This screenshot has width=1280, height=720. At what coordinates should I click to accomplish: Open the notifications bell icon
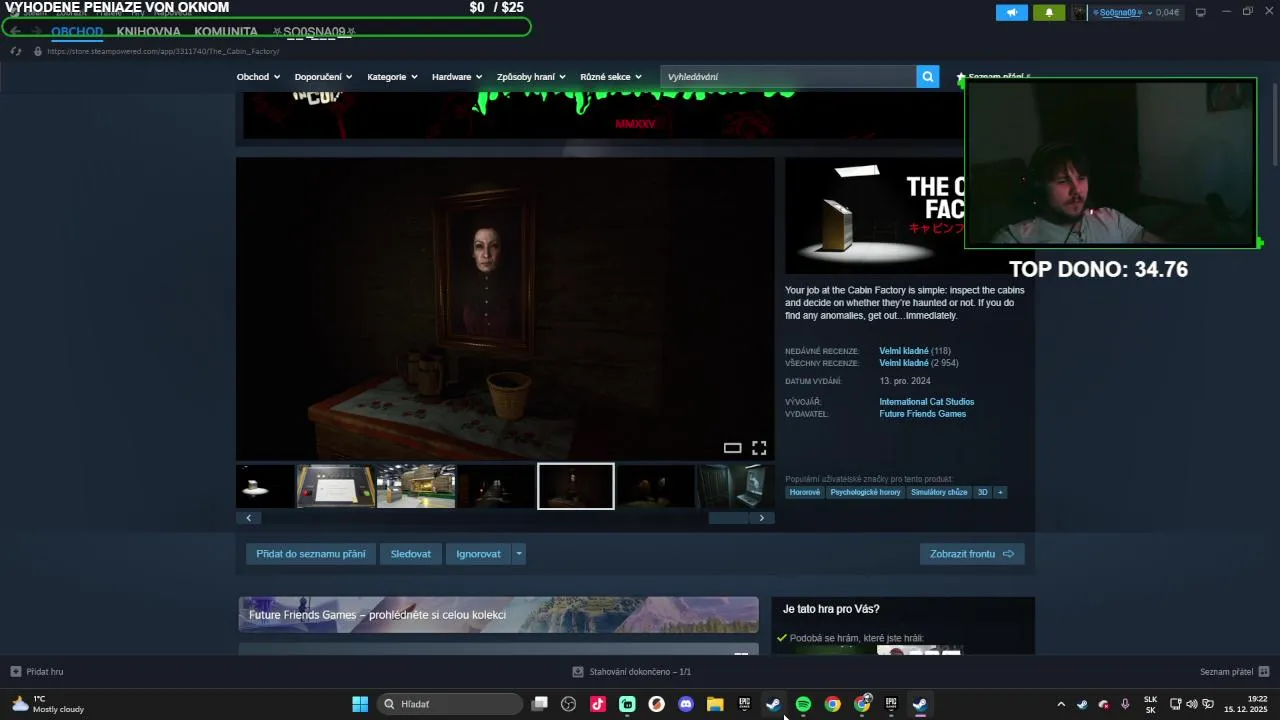(1049, 12)
